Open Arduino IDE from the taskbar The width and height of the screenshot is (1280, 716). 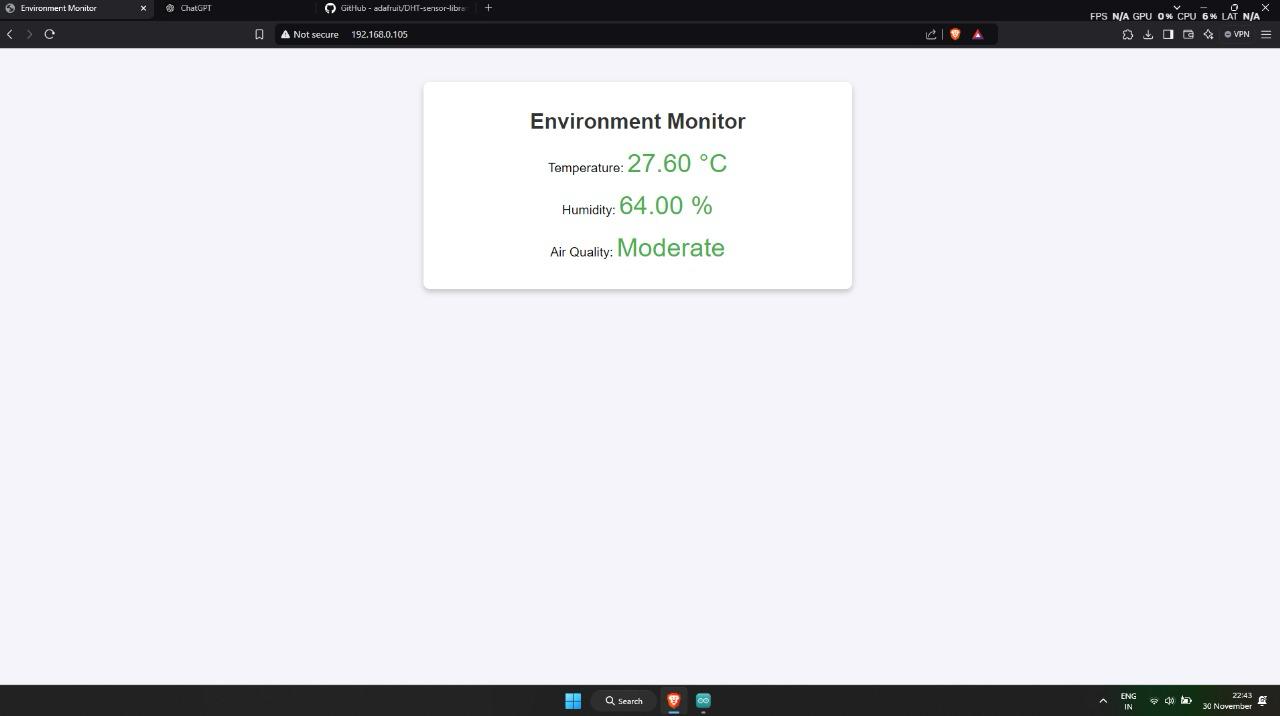click(703, 700)
